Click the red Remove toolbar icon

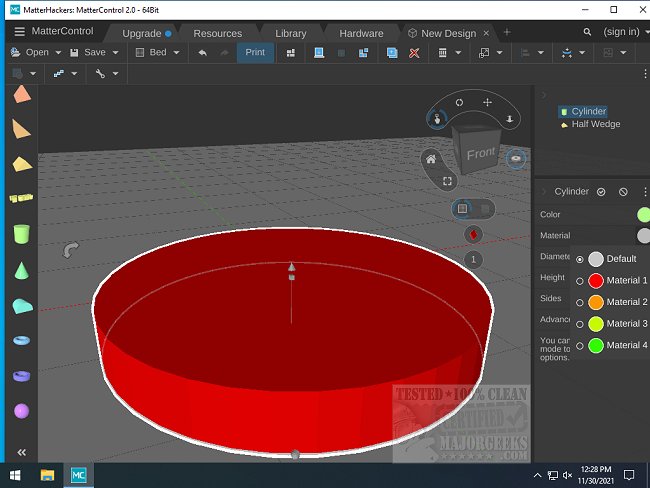(414, 52)
